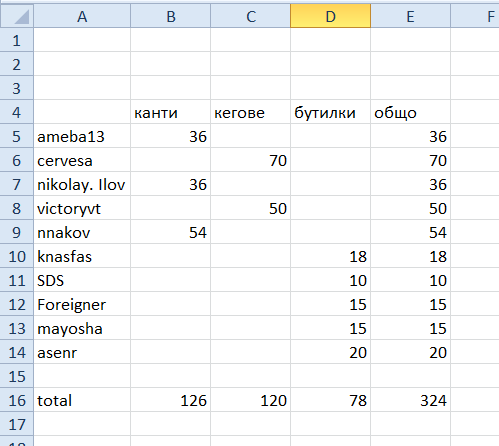499x446 pixels.
Task: Click the cell containing ameba13
Action: (82, 136)
